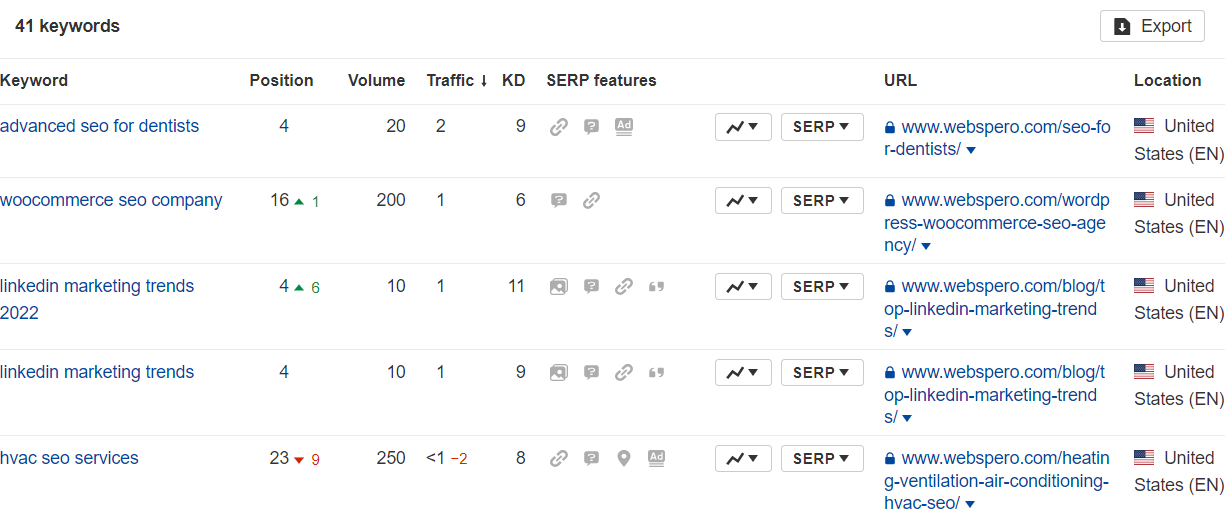Sort the table by the Traffic column header
Image resolution: width=1225 pixels, height=521 pixels.
coord(457,80)
